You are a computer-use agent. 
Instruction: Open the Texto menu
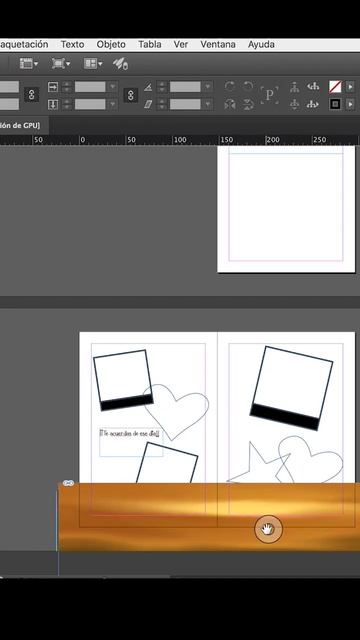(73, 44)
